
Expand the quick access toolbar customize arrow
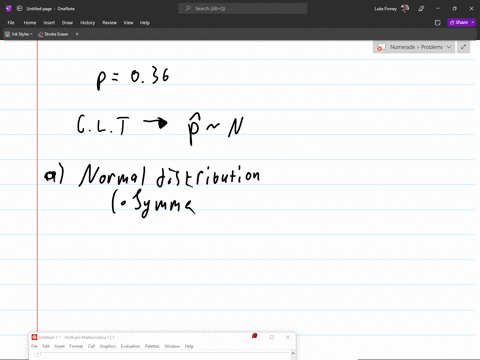click(x=77, y=34)
